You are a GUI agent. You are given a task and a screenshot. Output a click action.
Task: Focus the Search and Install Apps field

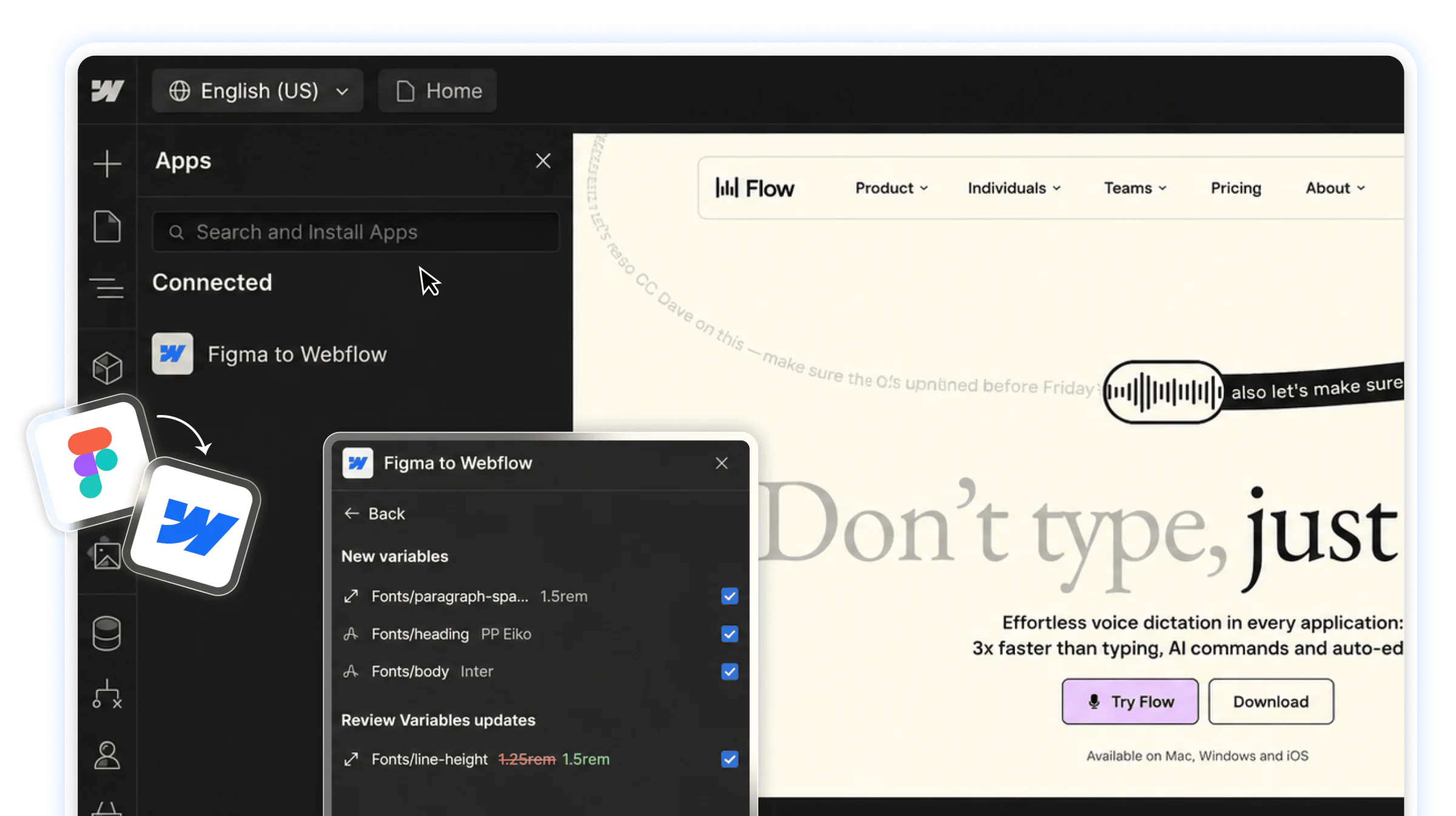(x=356, y=232)
